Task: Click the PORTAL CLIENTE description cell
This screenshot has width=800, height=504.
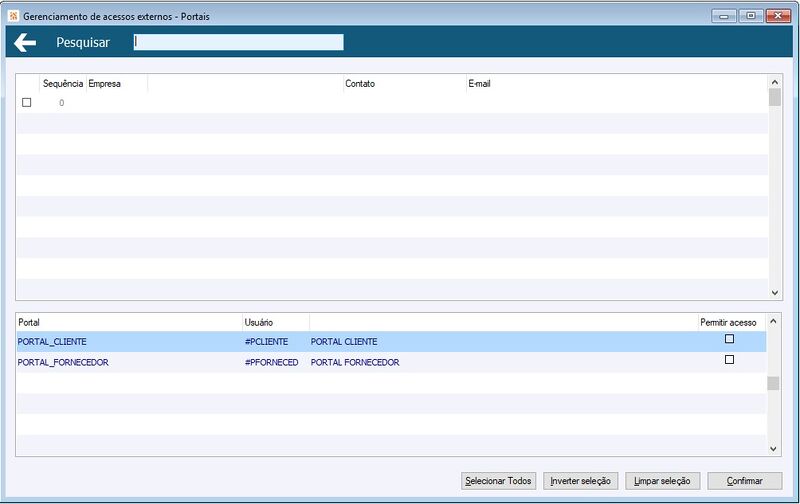Action: (x=344, y=342)
